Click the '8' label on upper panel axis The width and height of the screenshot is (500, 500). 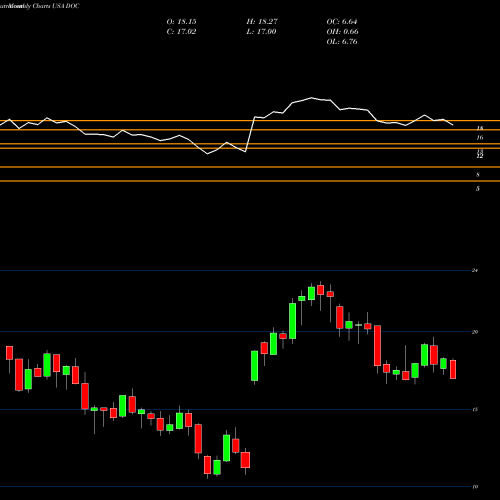click(x=478, y=175)
